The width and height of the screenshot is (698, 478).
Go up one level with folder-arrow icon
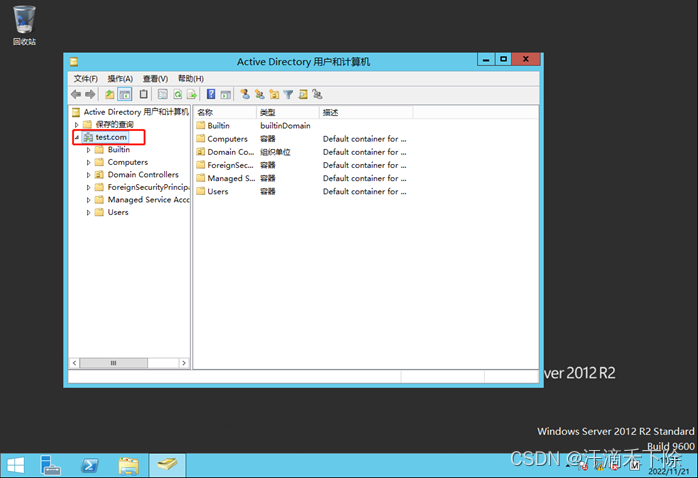(x=110, y=94)
